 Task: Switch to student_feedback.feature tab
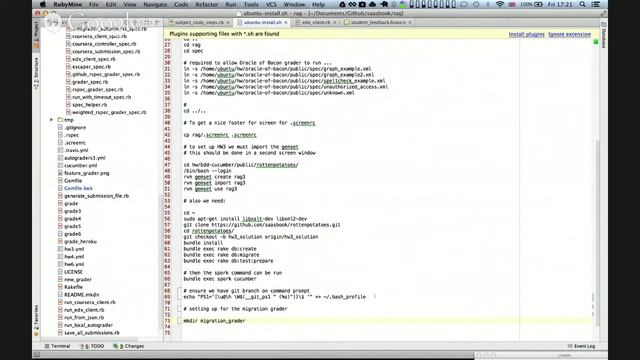(x=378, y=22)
